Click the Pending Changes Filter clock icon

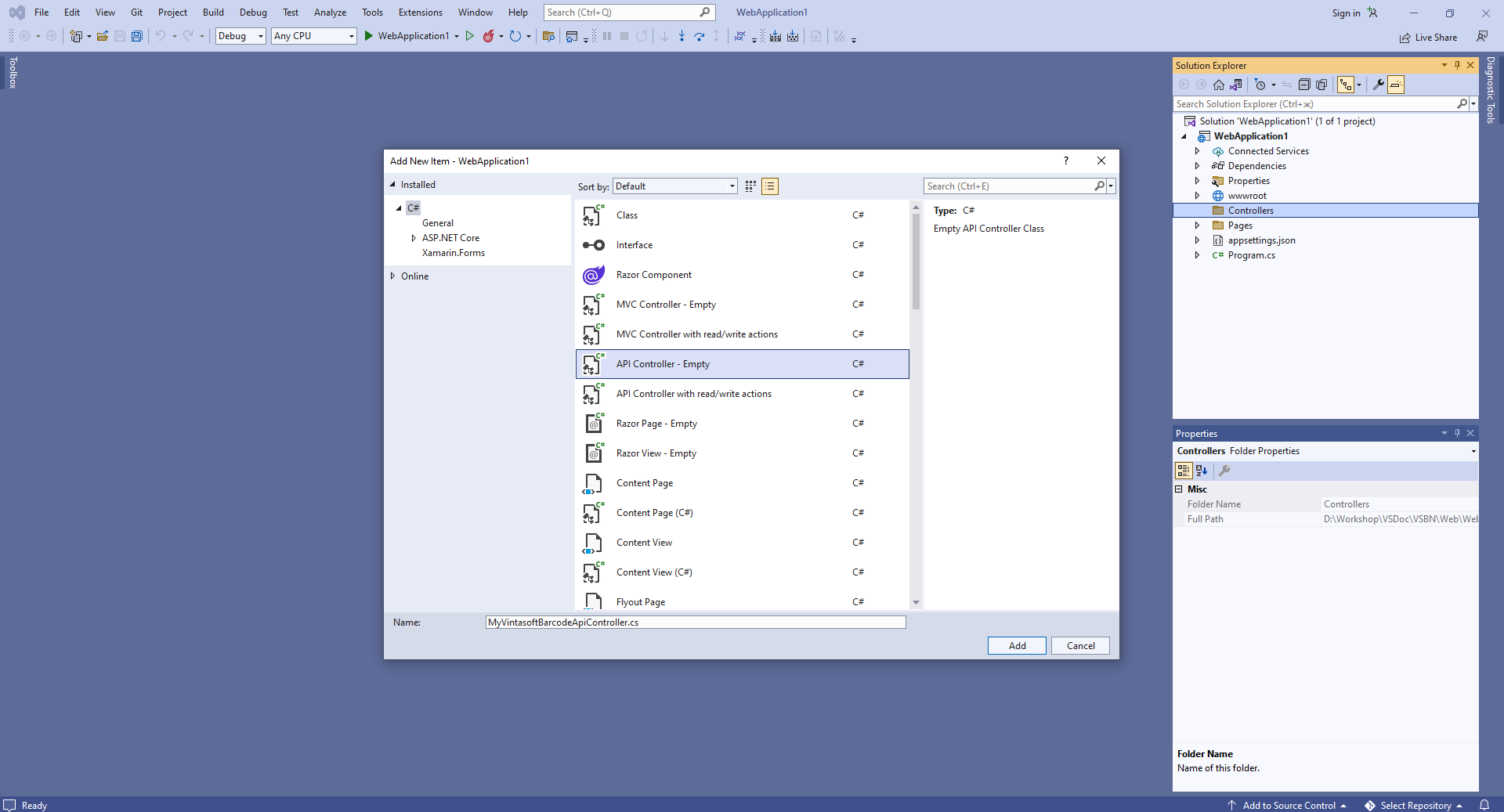tap(1260, 85)
